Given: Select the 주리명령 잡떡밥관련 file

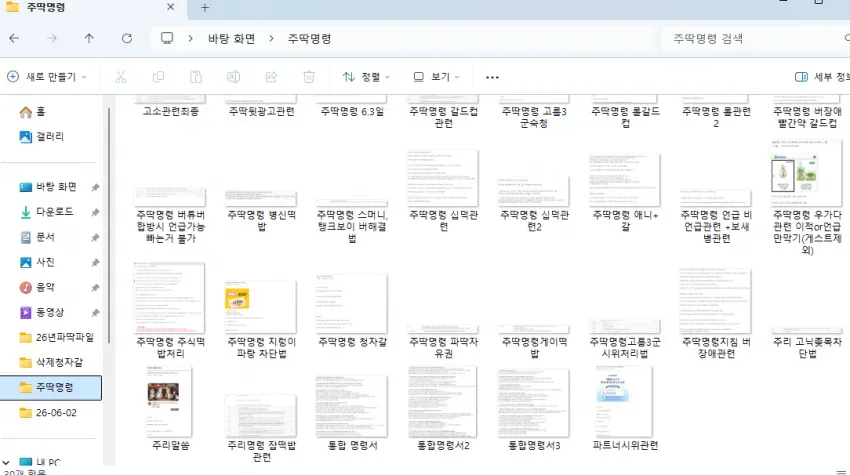Looking at the screenshot, I should (x=261, y=429).
